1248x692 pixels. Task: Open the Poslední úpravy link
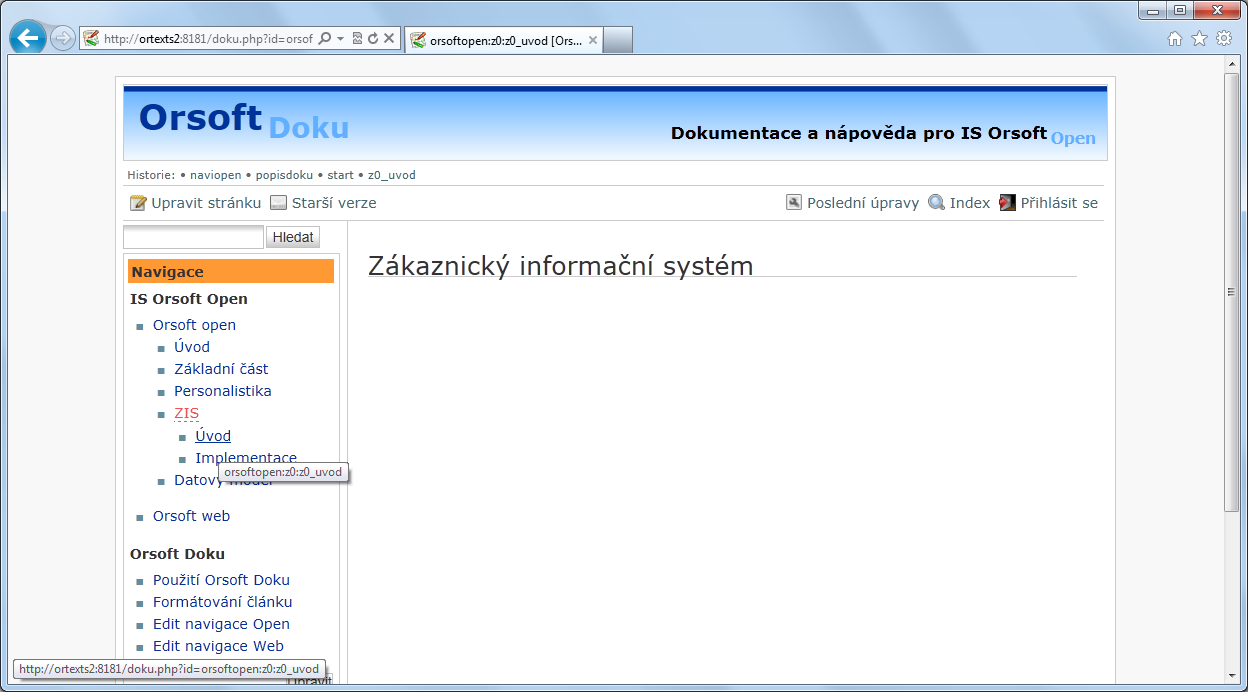pyautogui.click(x=862, y=203)
